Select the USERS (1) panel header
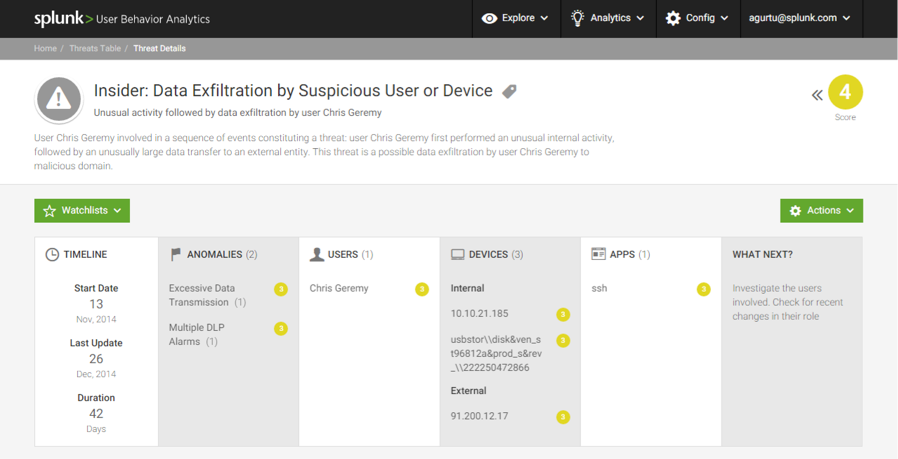The image size is (898, 459). [x=341, y=254]
